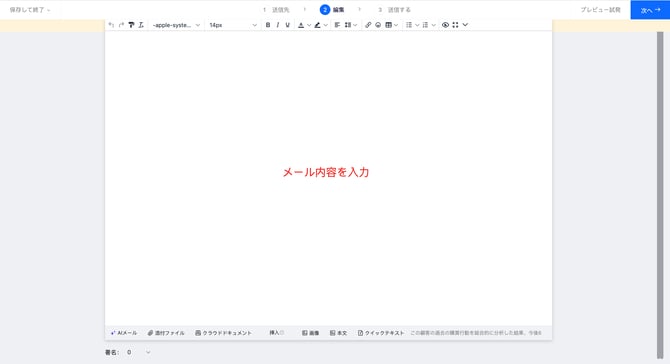
Task: Apply the highlight color
Action: [317, 25]
